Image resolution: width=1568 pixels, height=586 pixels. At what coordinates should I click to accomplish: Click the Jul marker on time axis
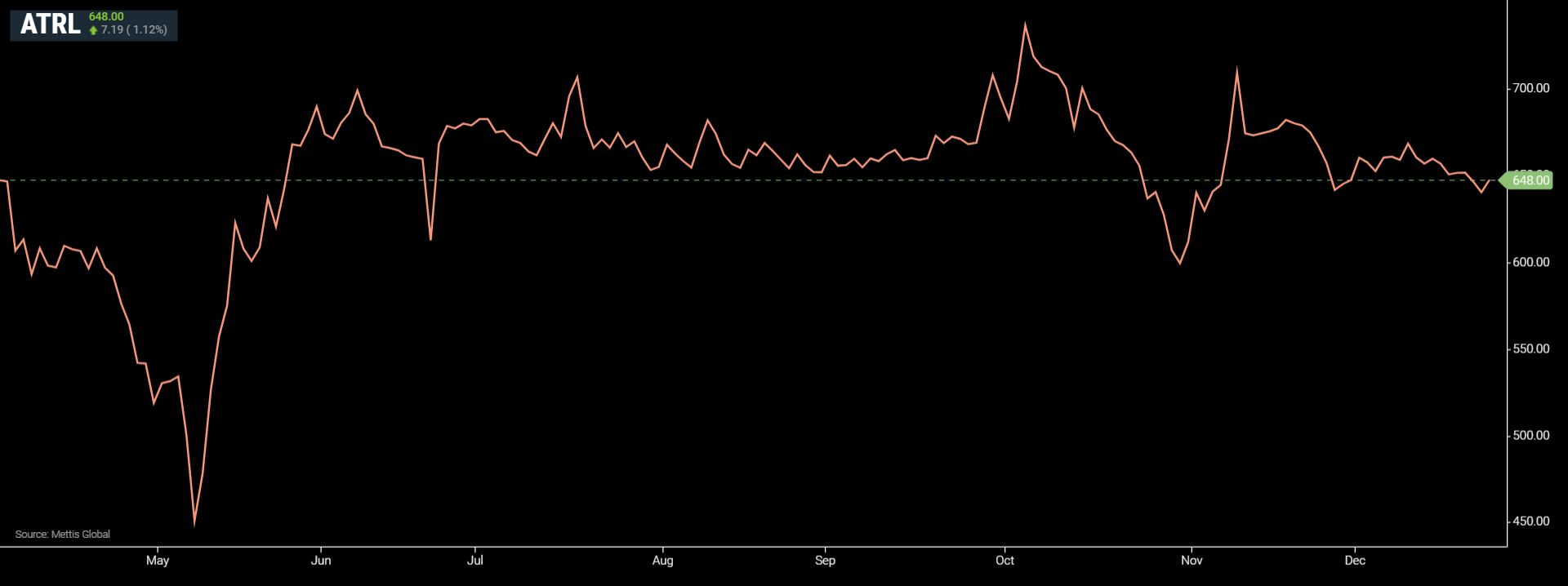[474, 560]
